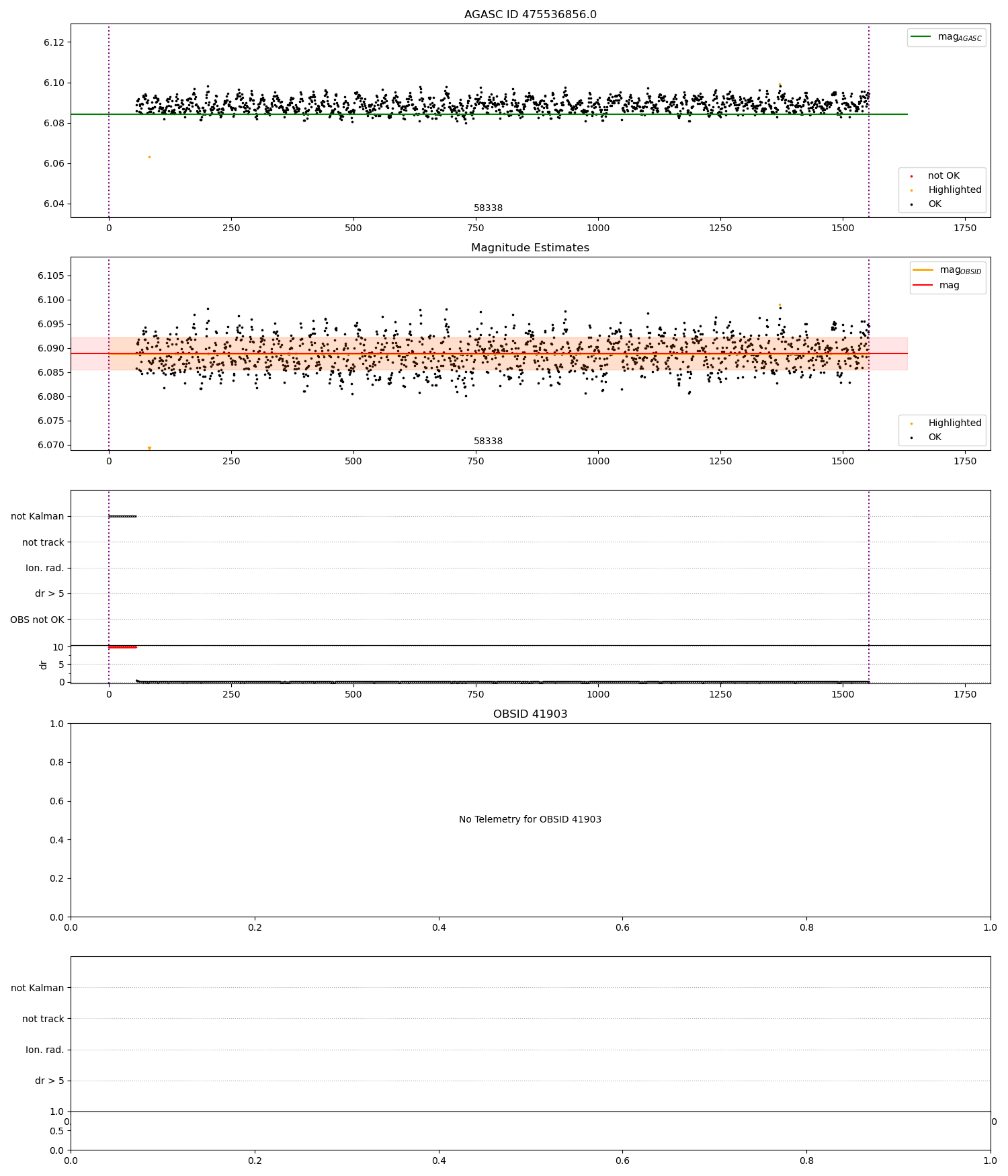This screenshot has height=1176, width=1008.
Task: Click the 500 x-axis tick under the dr plot
Action: tap(353, 694)
